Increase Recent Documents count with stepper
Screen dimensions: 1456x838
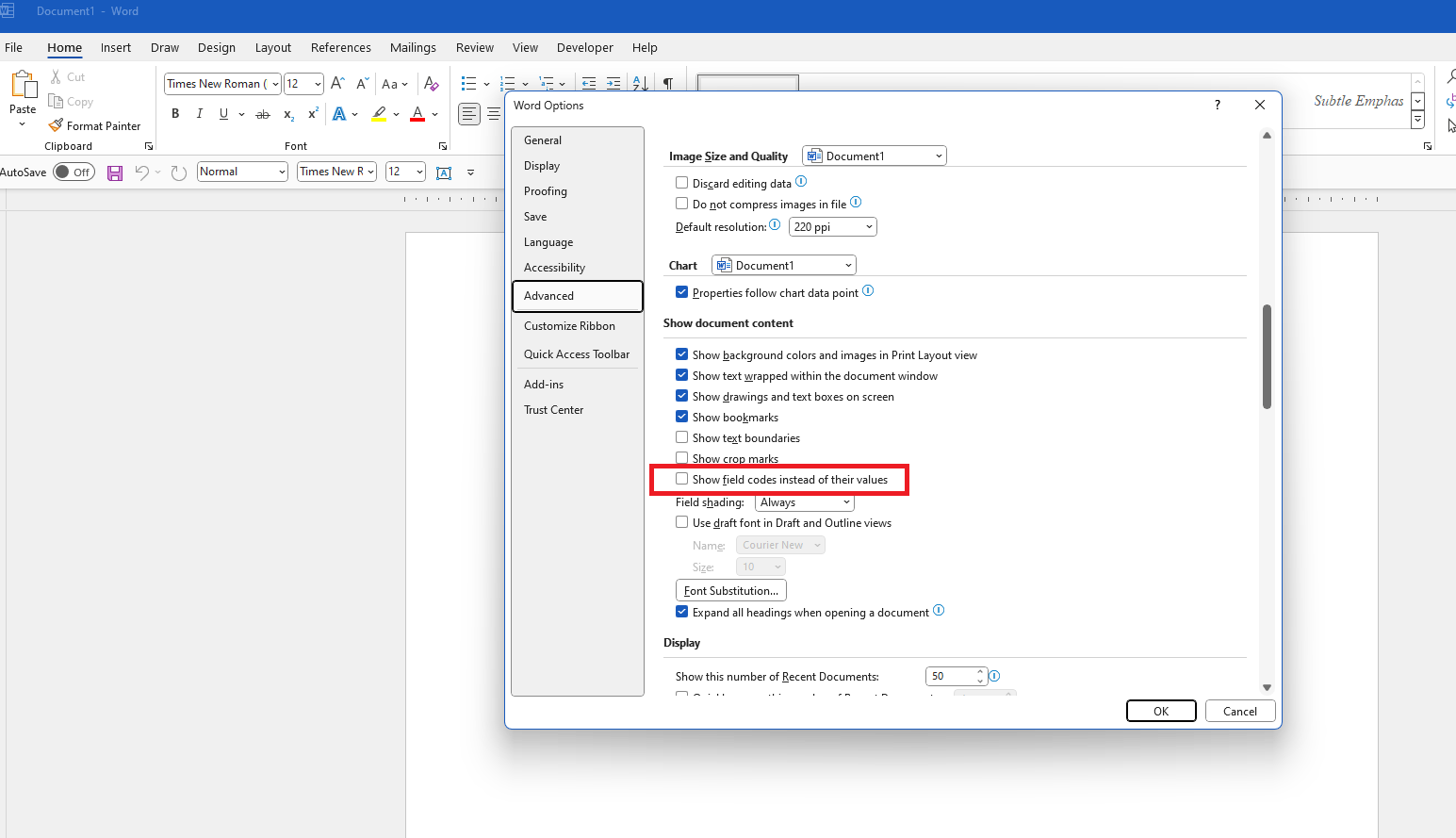pyautogui.click(x=980, y=671)
